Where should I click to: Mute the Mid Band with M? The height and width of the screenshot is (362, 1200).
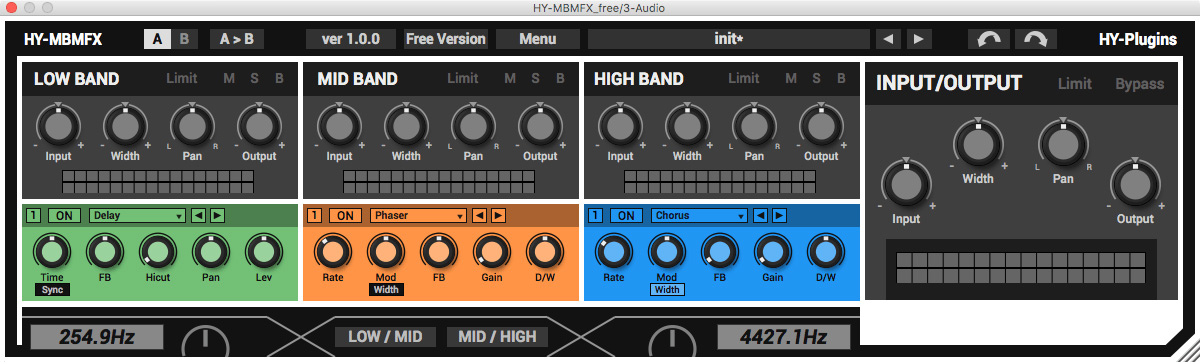coord(510,79)
